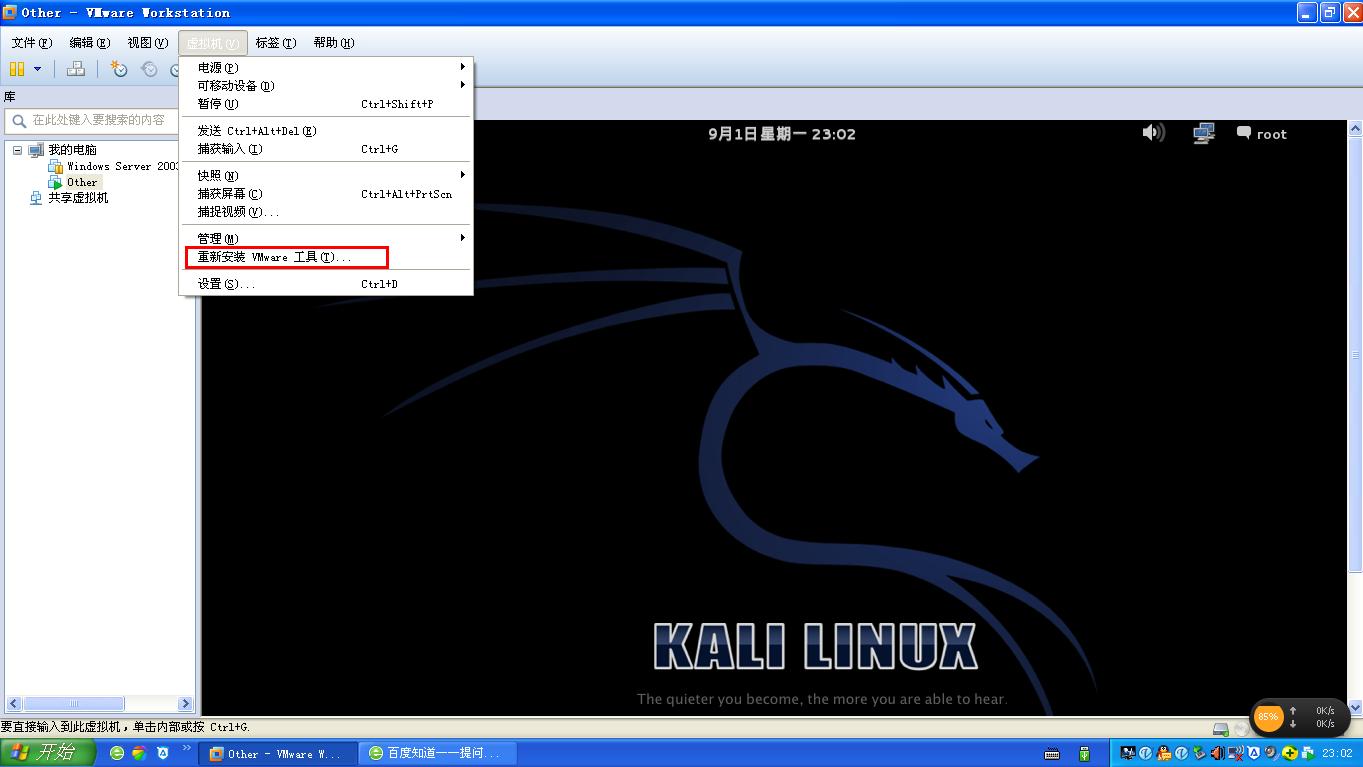Click the colorful shield quick launch icon
Viewport: 1363px width, 767px height.
(139, 753)
